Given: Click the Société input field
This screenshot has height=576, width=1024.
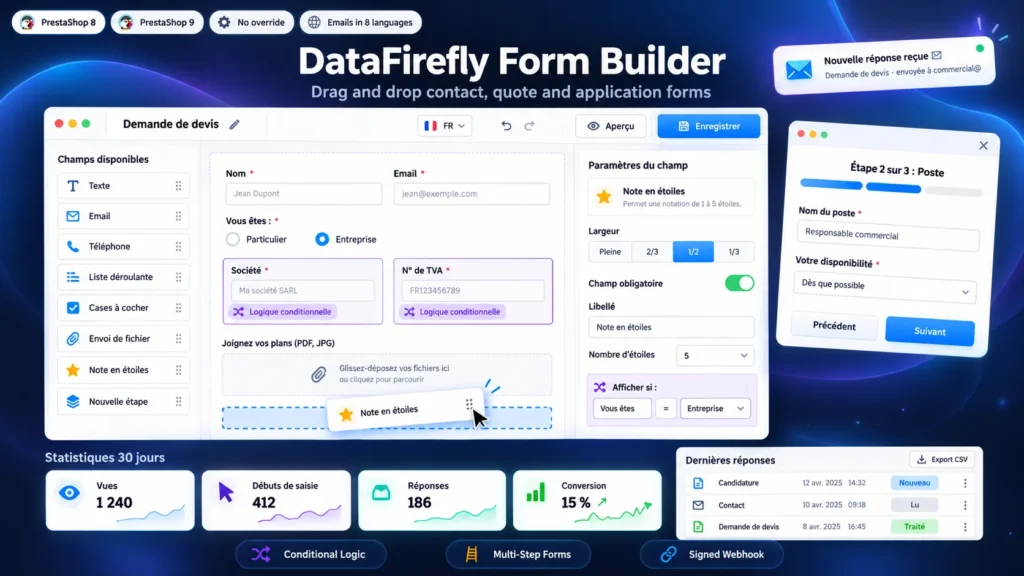Looking at the screenshot, I should pyautogui.click(x=303, y=291).
